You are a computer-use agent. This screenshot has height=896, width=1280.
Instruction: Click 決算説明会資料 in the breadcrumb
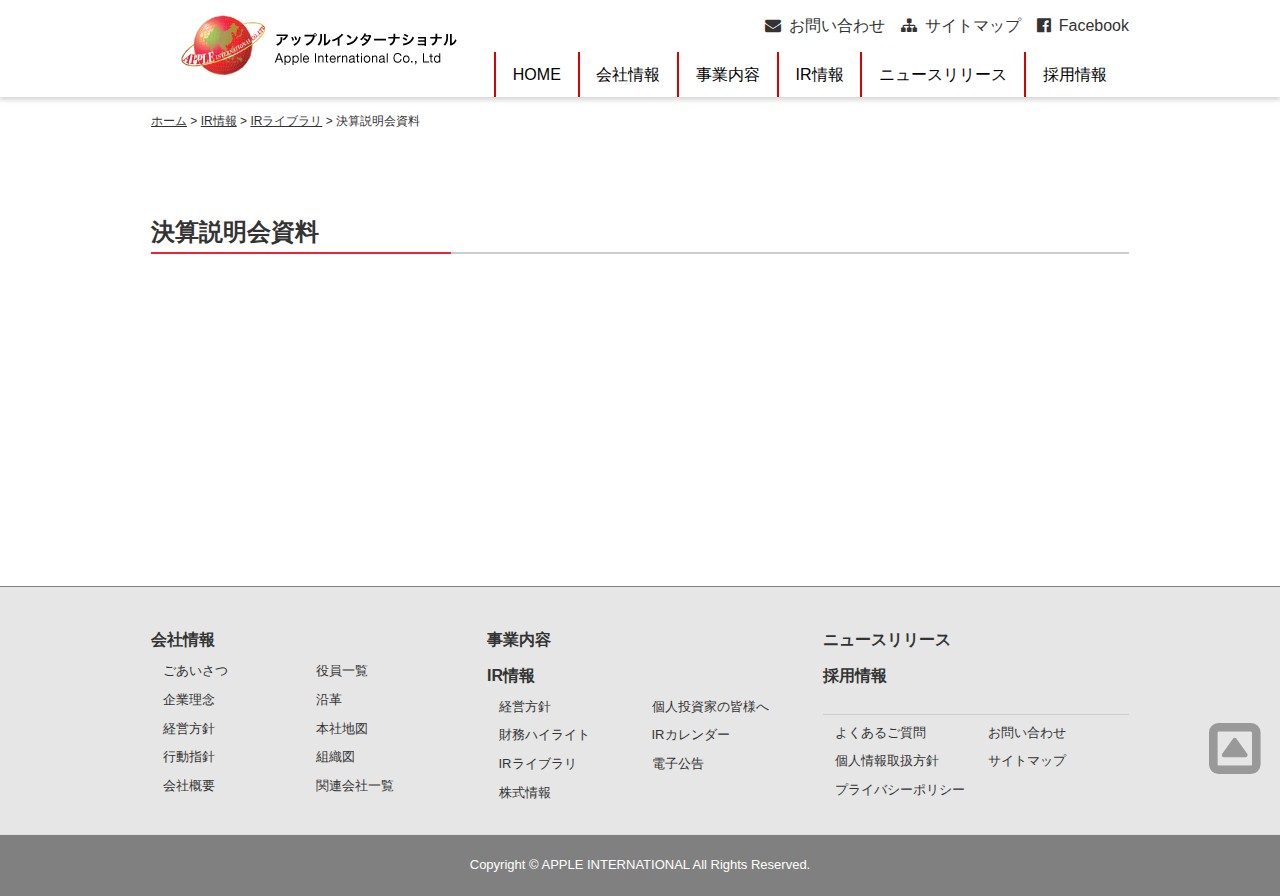pyautogui.click(x=378, y=121)
